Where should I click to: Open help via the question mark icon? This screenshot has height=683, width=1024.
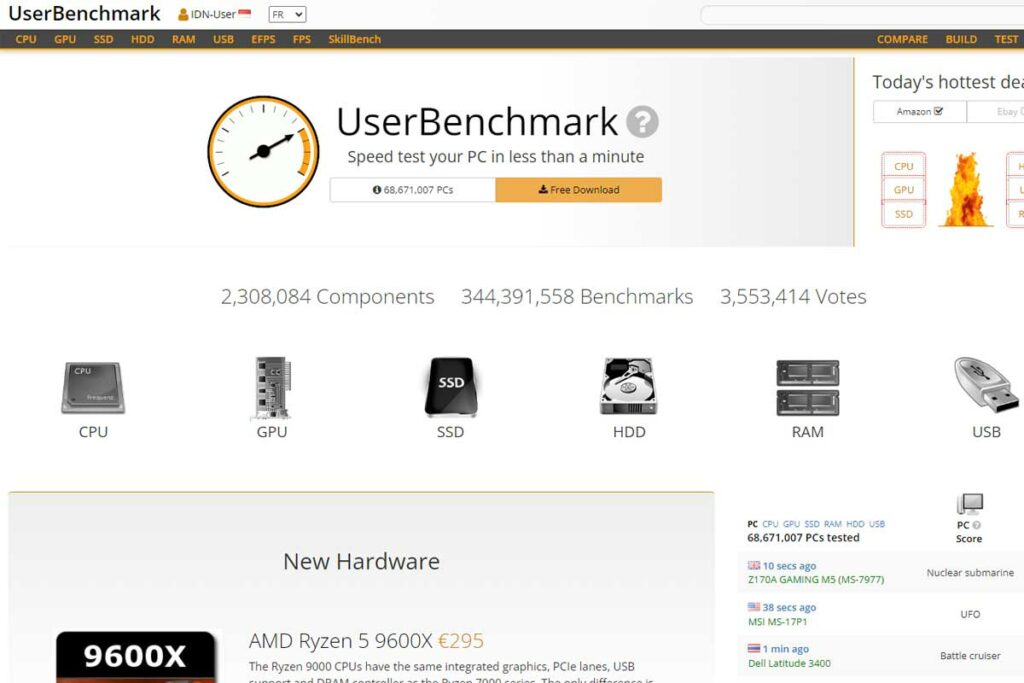tap(644, 122)
